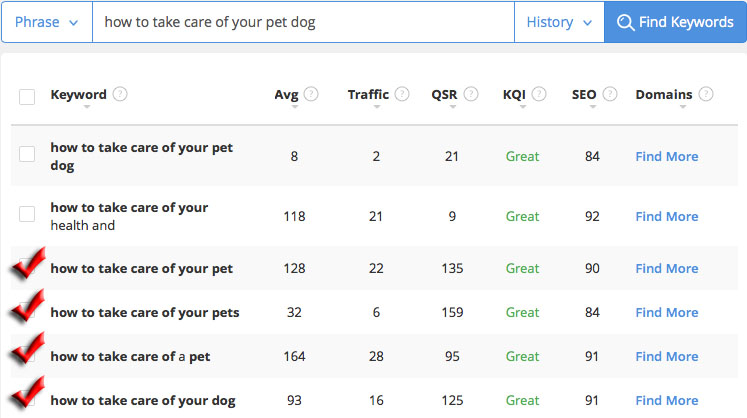The width and height of the screenshot is (747, 418).
Task: Sort by Avg column arrow
Action: pos(295,107)
